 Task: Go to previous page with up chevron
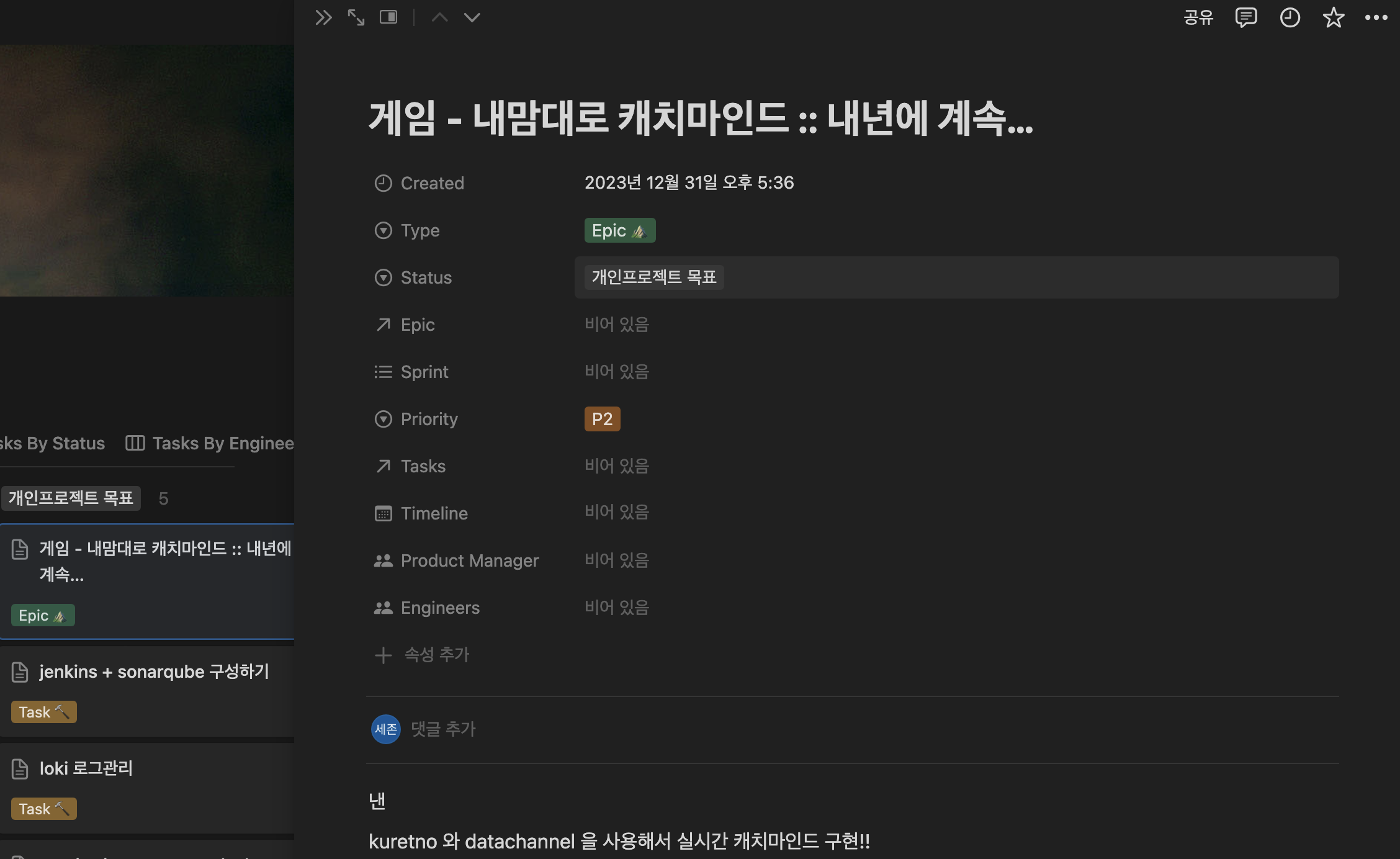tap(439, 17)
